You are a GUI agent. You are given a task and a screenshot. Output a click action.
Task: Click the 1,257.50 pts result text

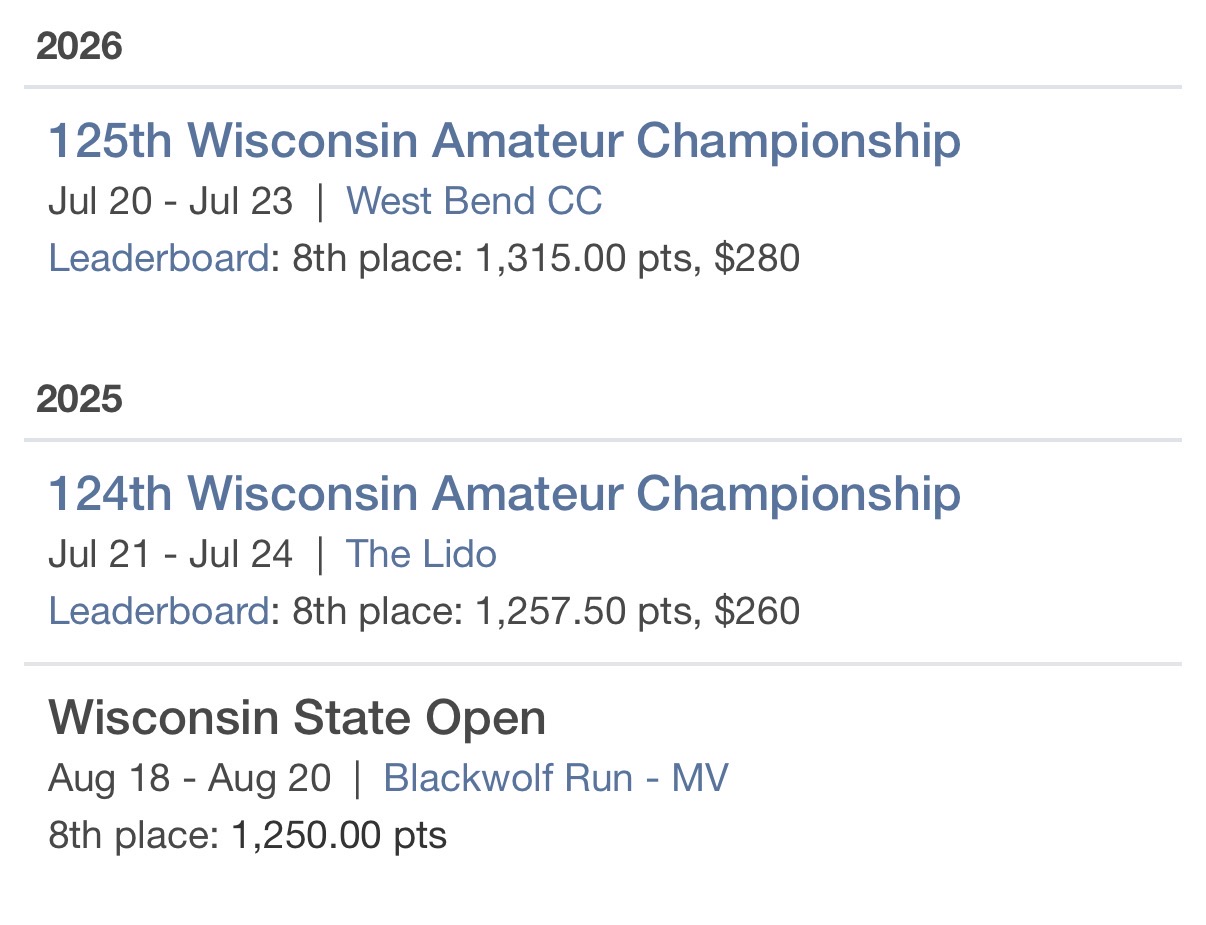tap(585, 611)
